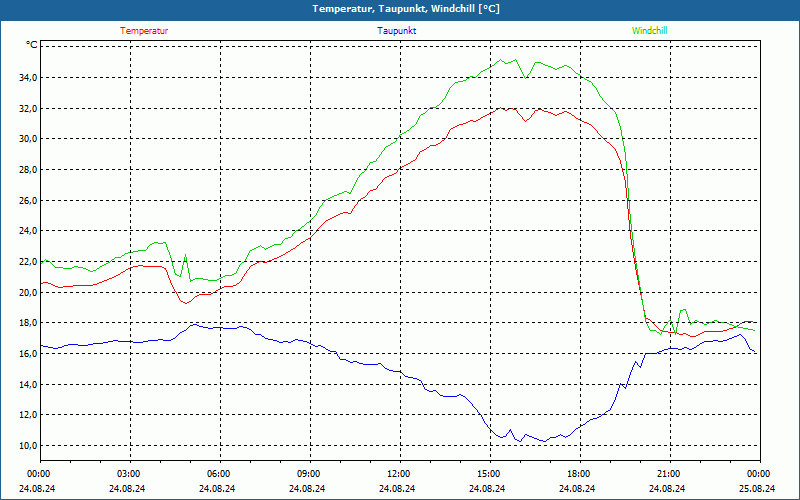Select the green 'Windchill' legend label
Viewport: 800px width, 500px height.
(649, 31)
